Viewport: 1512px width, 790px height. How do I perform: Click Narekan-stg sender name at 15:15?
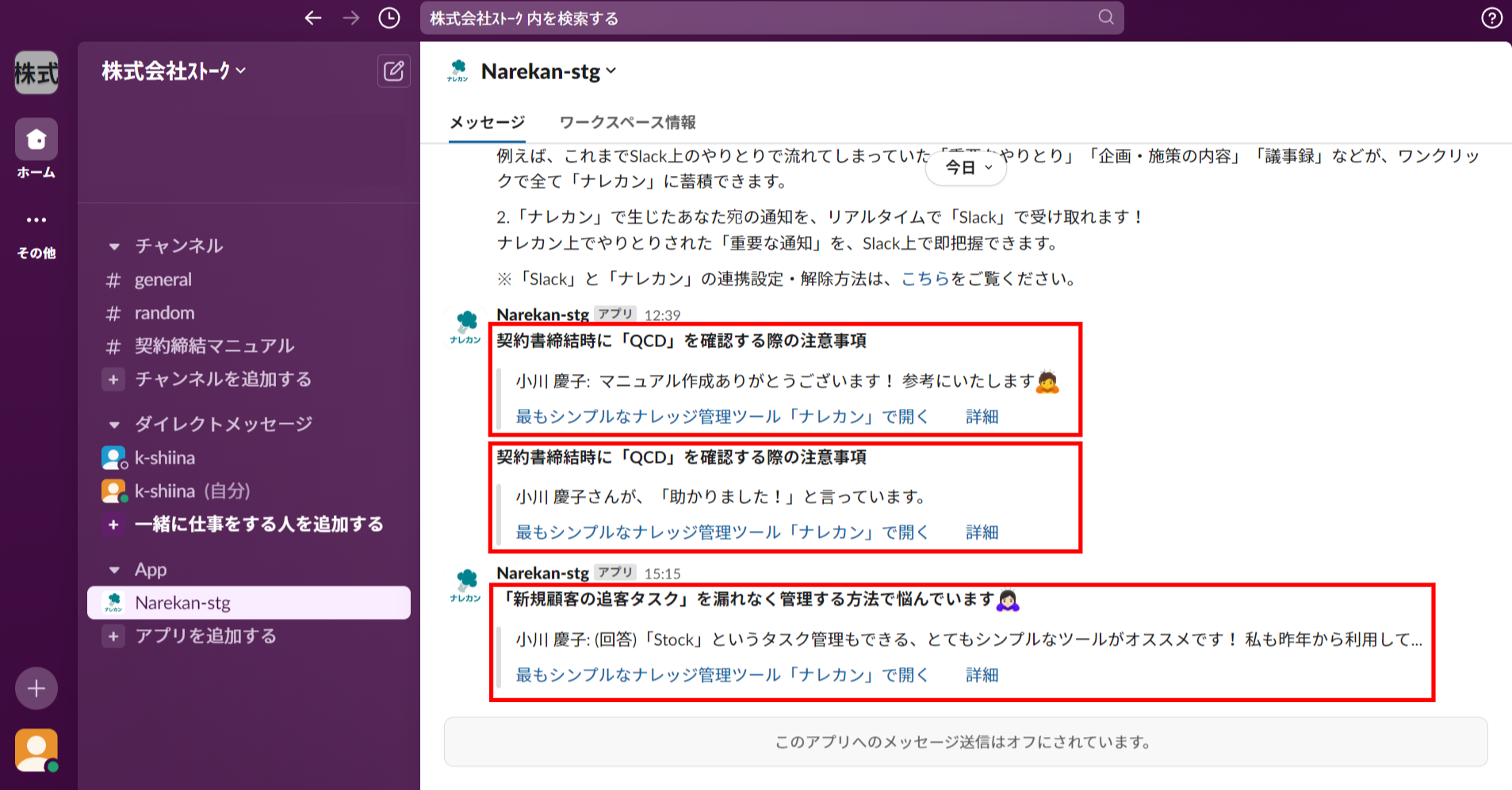[542, 573]
